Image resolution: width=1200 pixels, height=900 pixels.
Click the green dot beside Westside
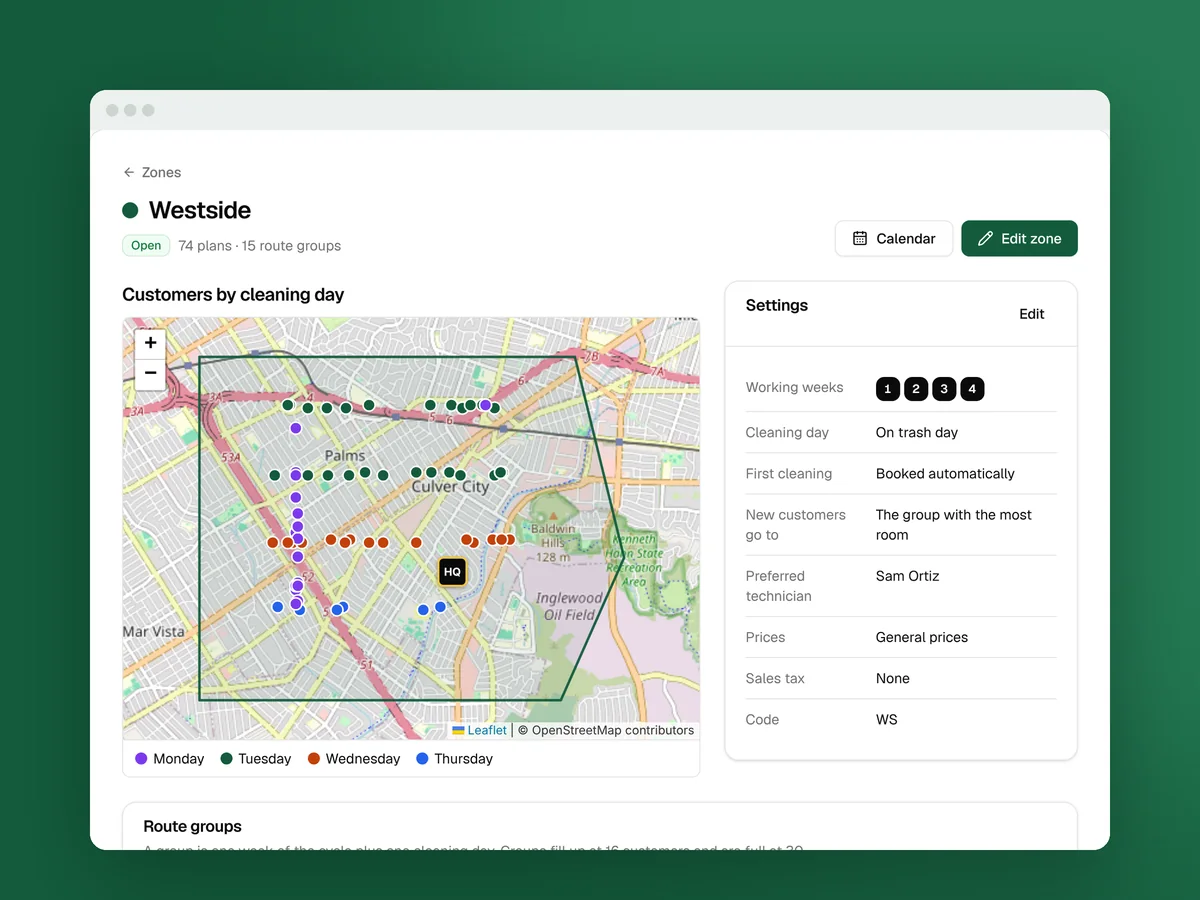tap(130, 210)
